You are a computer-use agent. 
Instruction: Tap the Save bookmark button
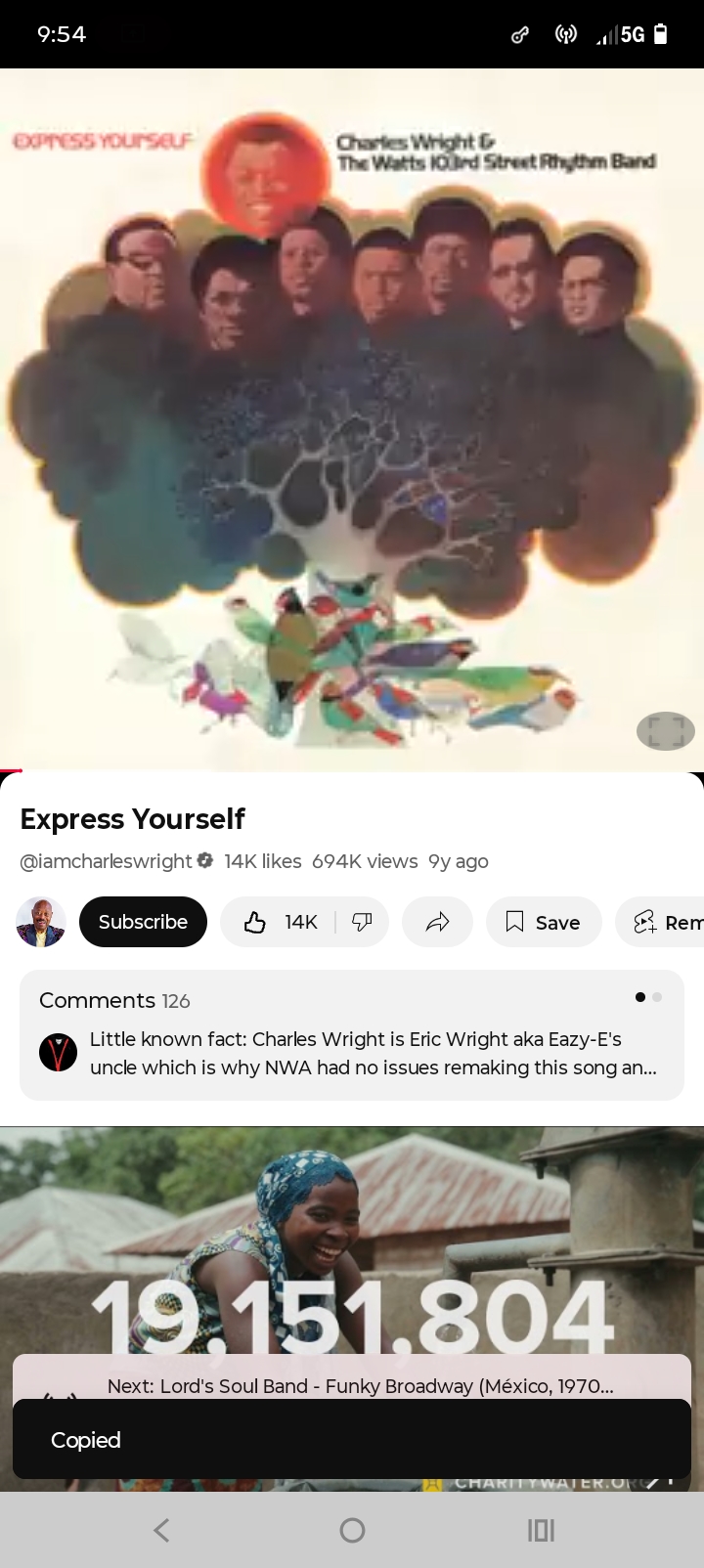point(544,922)
